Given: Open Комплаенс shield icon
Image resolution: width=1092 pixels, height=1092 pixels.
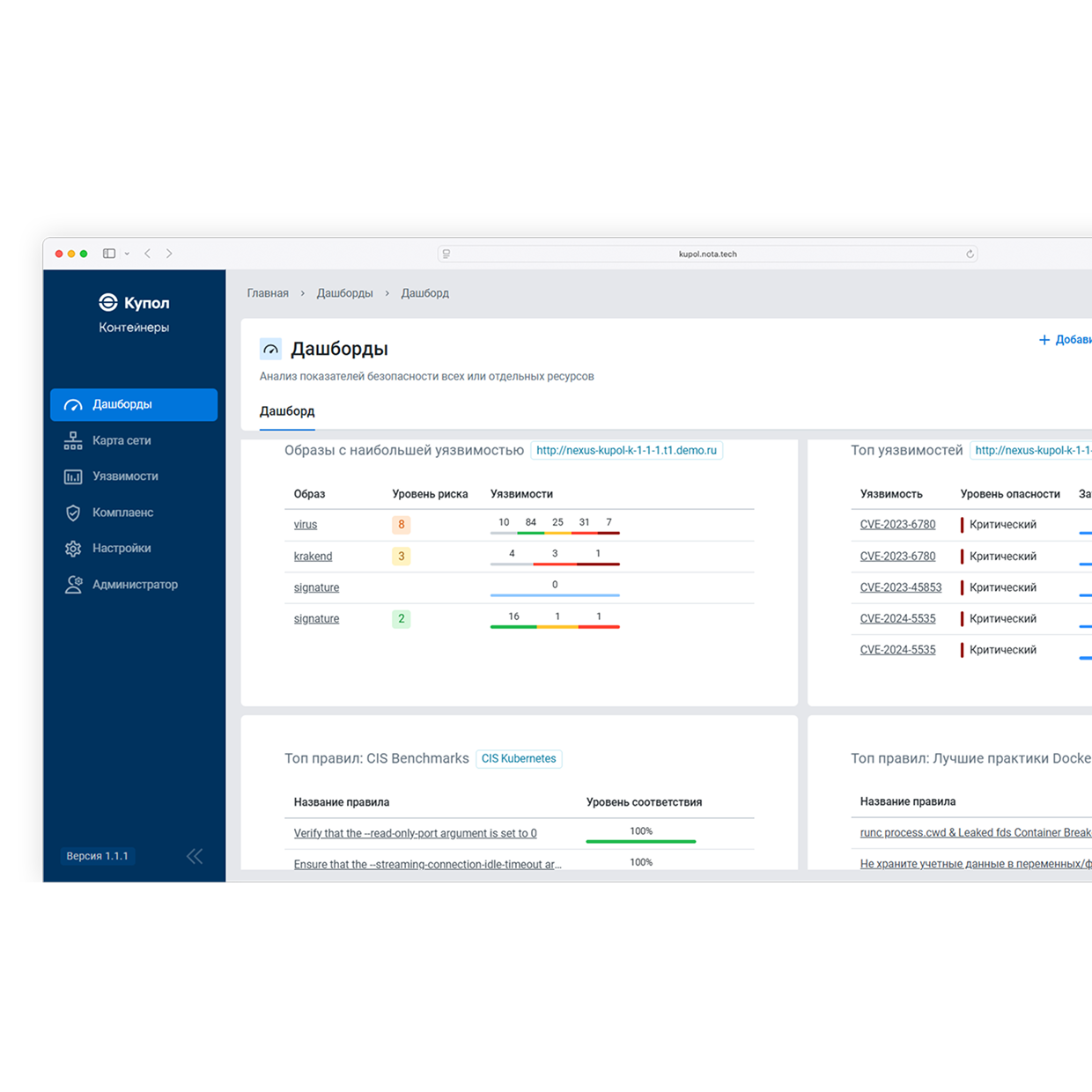Looking at the screenshot, I should pos(73,513).
